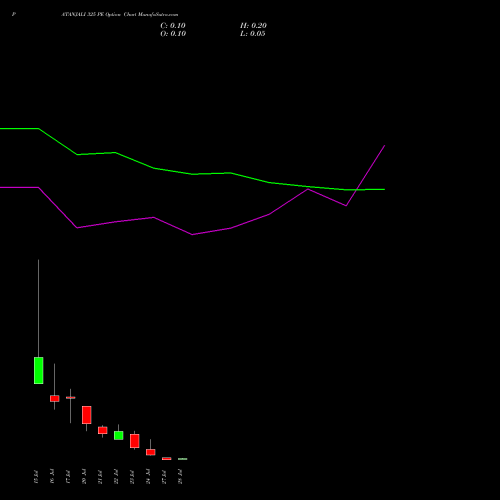Viewport: 500px width, 500px height.
Task: Select the red candlestick for 20 Jul
Action: point(87,415)
